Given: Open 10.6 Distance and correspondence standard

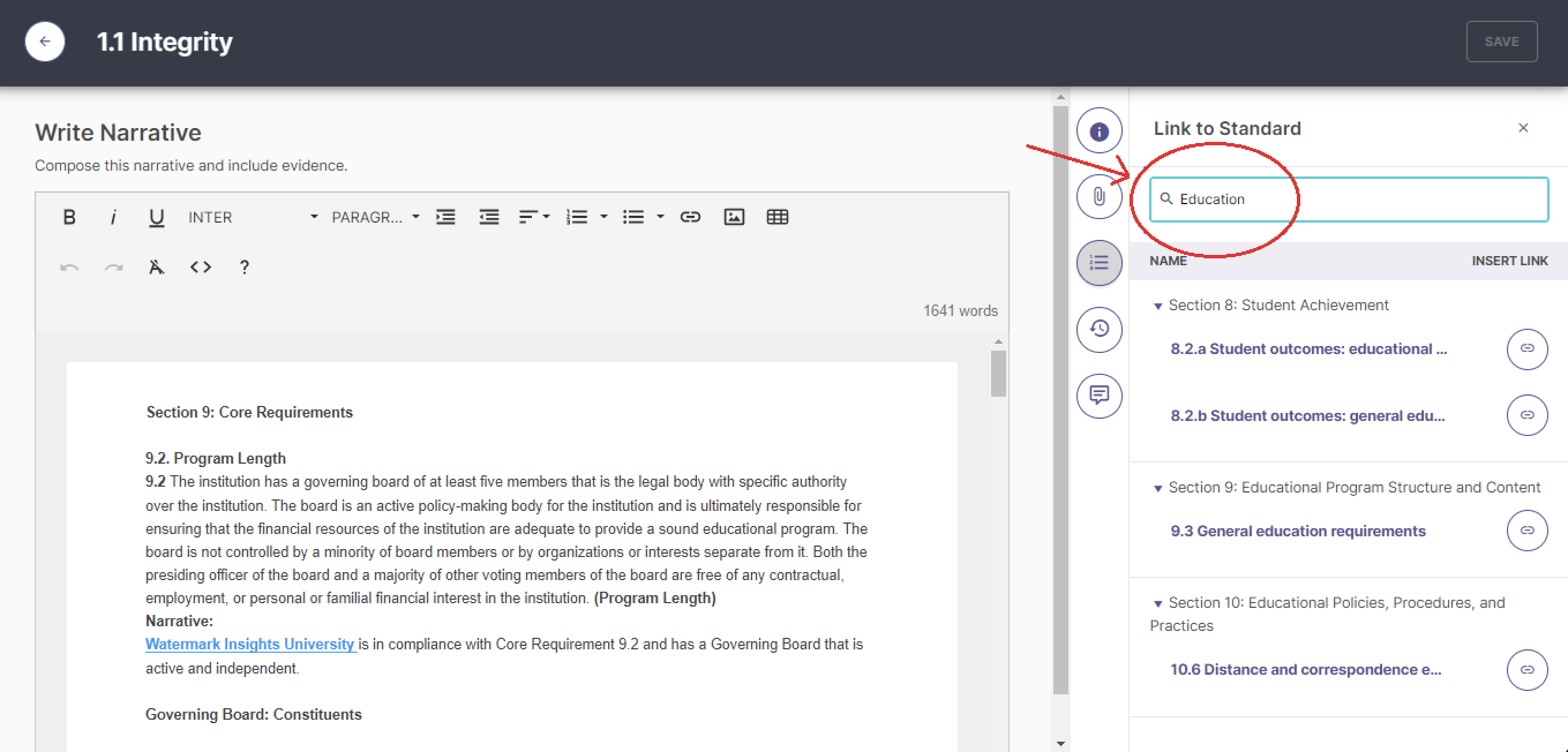Looking at the screenshot, I should (x=1305, y=670).
